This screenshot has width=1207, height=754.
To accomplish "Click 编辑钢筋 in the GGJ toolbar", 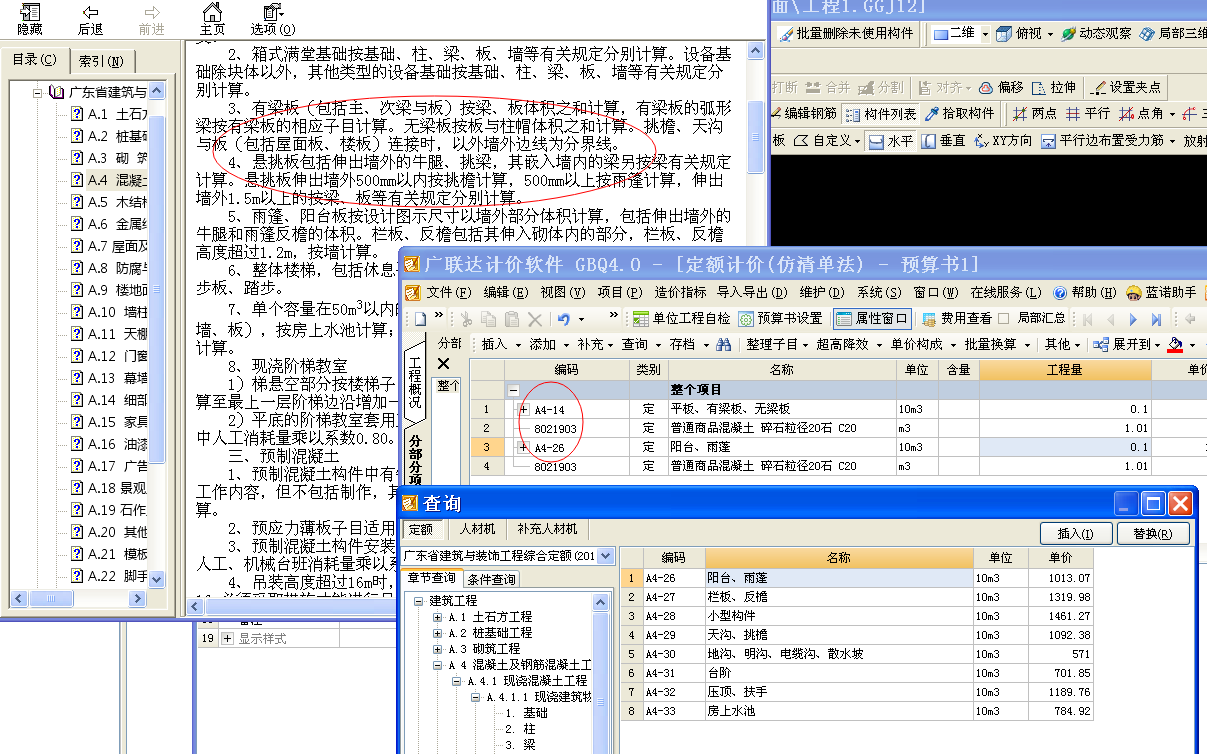I will pyautogui.click(x=805, y=114).
